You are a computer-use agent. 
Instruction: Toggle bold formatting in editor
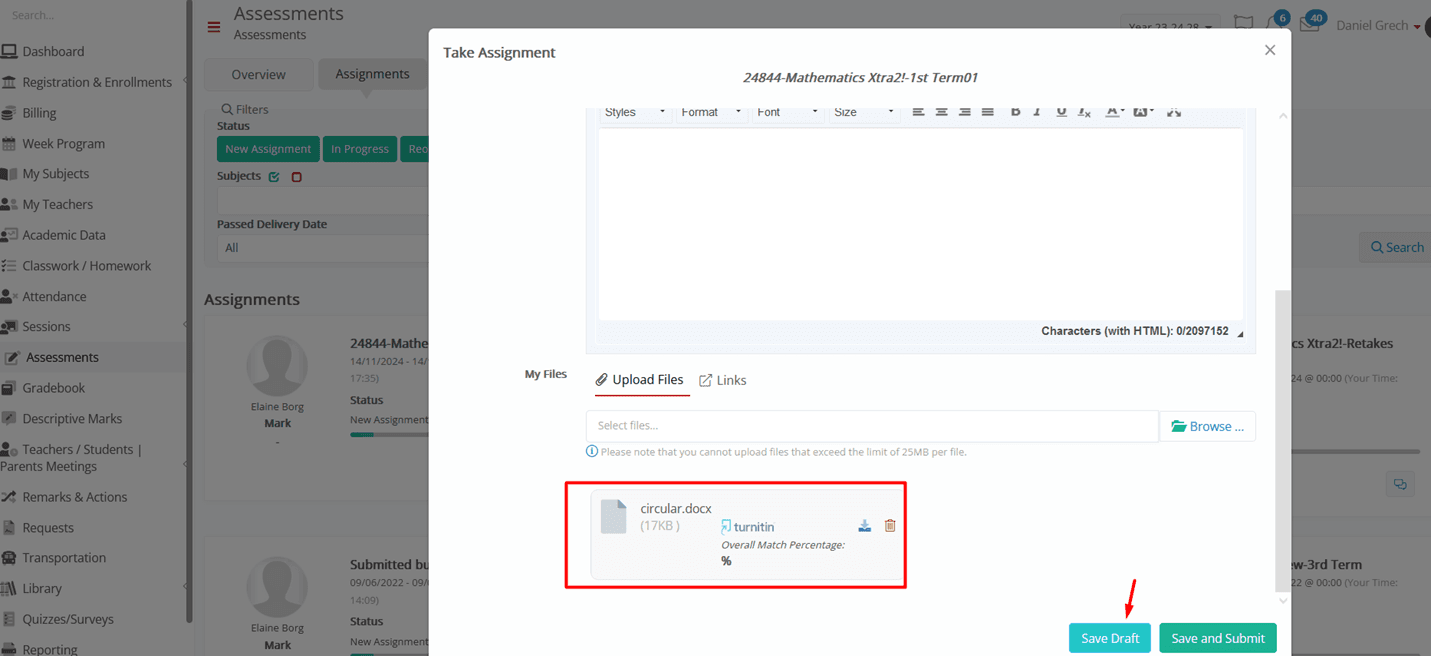[1015, 112]
